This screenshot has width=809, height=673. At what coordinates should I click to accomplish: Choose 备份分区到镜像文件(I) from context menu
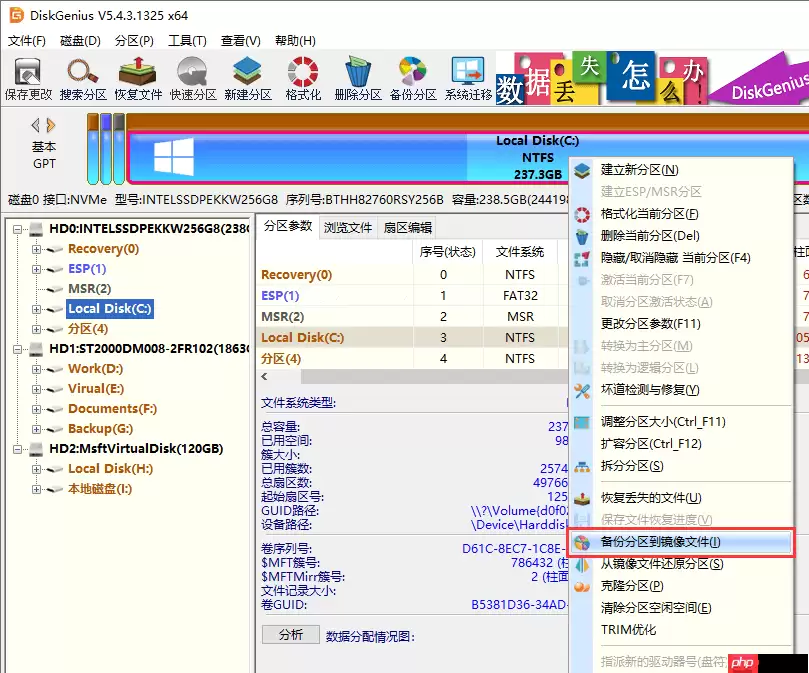click(681, 542)
